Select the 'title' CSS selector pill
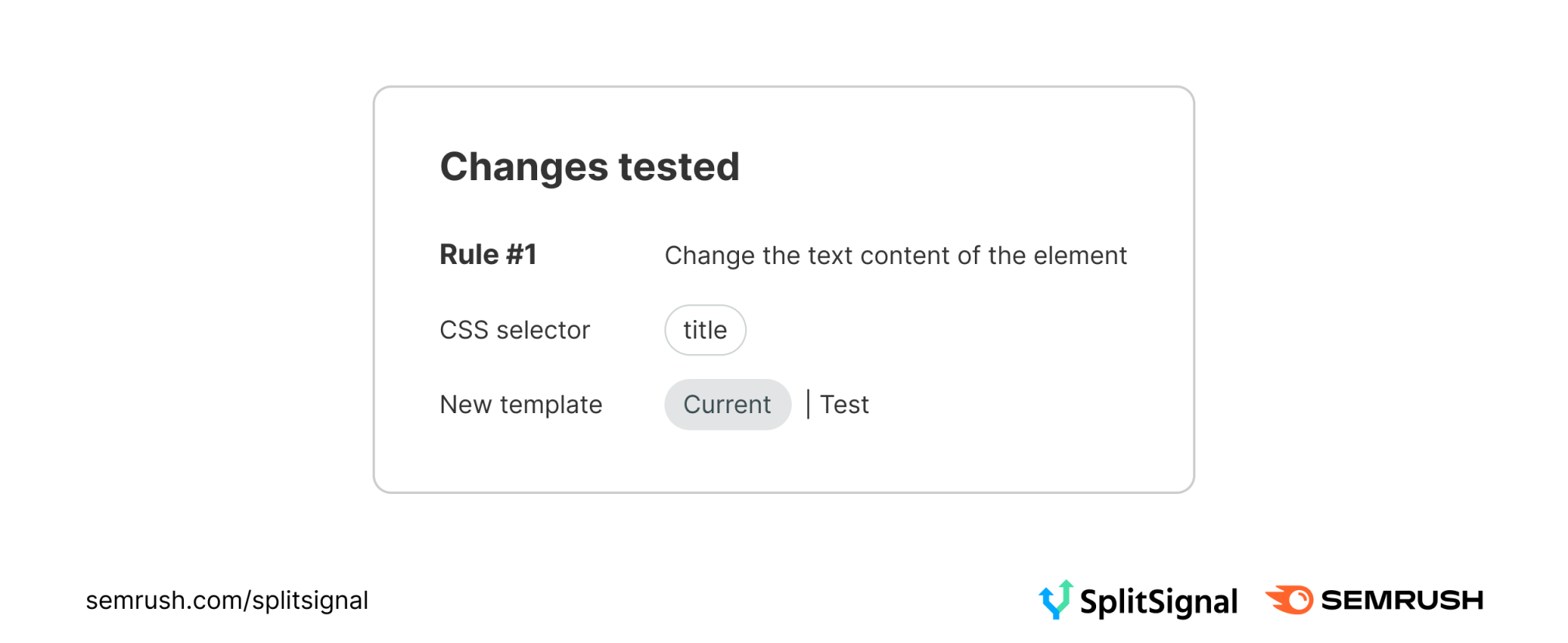 pyautogui.click(x=705, y=330)
